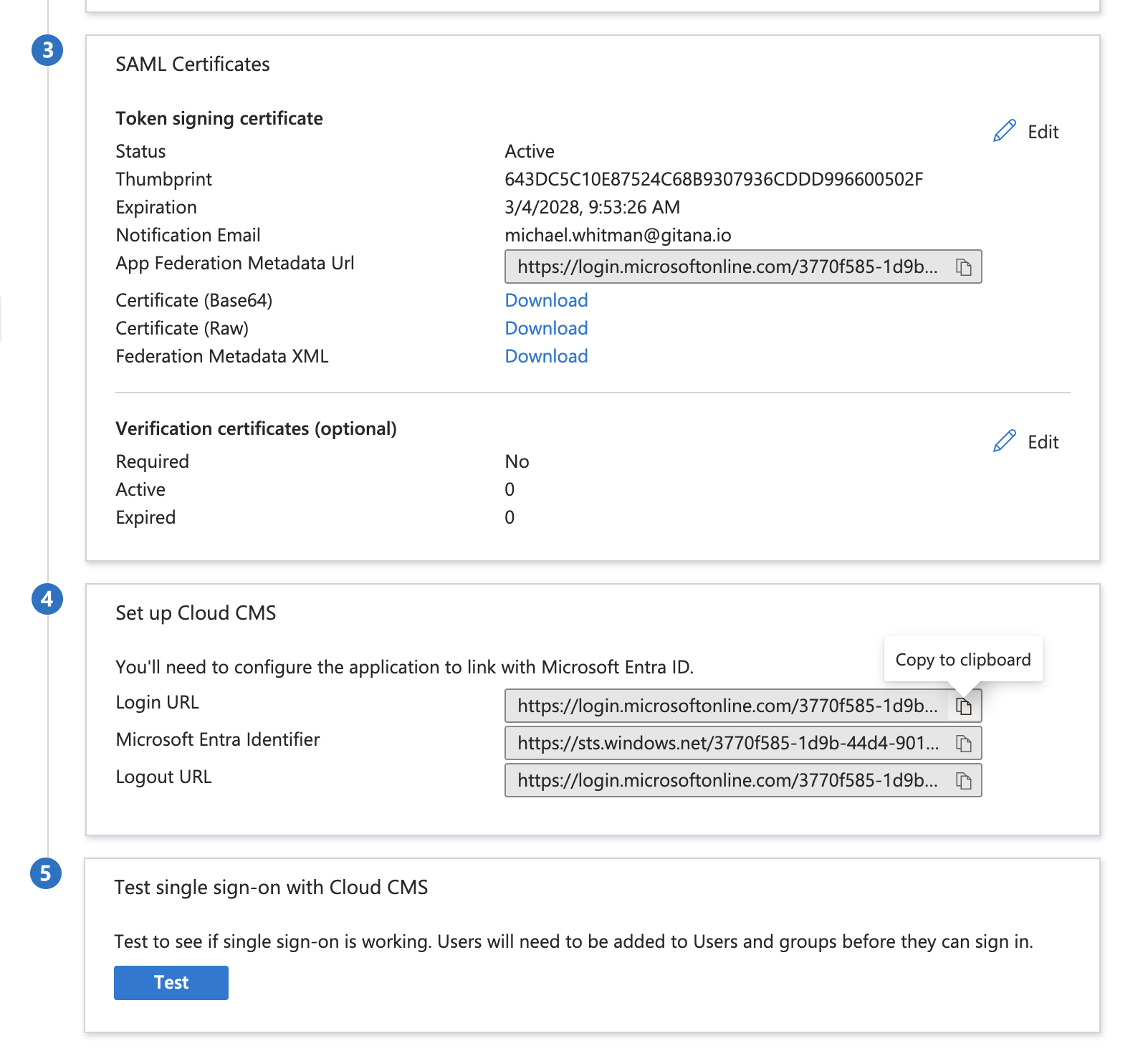Click the Notification Email label
This screenshot has height=1056, width=1148.
[188, 235]
